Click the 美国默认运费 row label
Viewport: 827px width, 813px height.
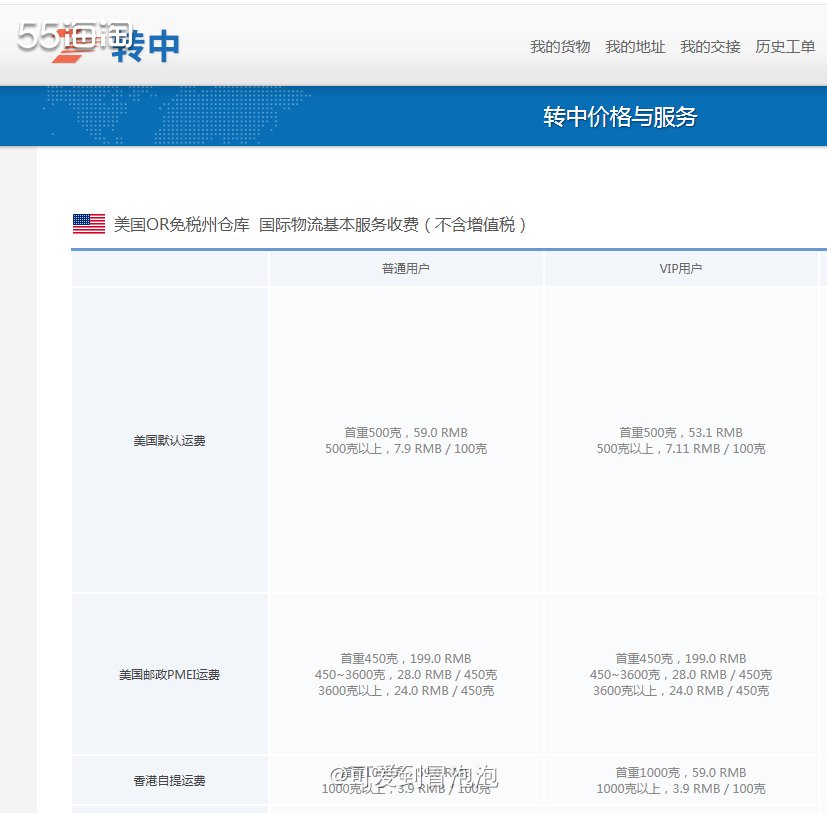click(168, 440)
